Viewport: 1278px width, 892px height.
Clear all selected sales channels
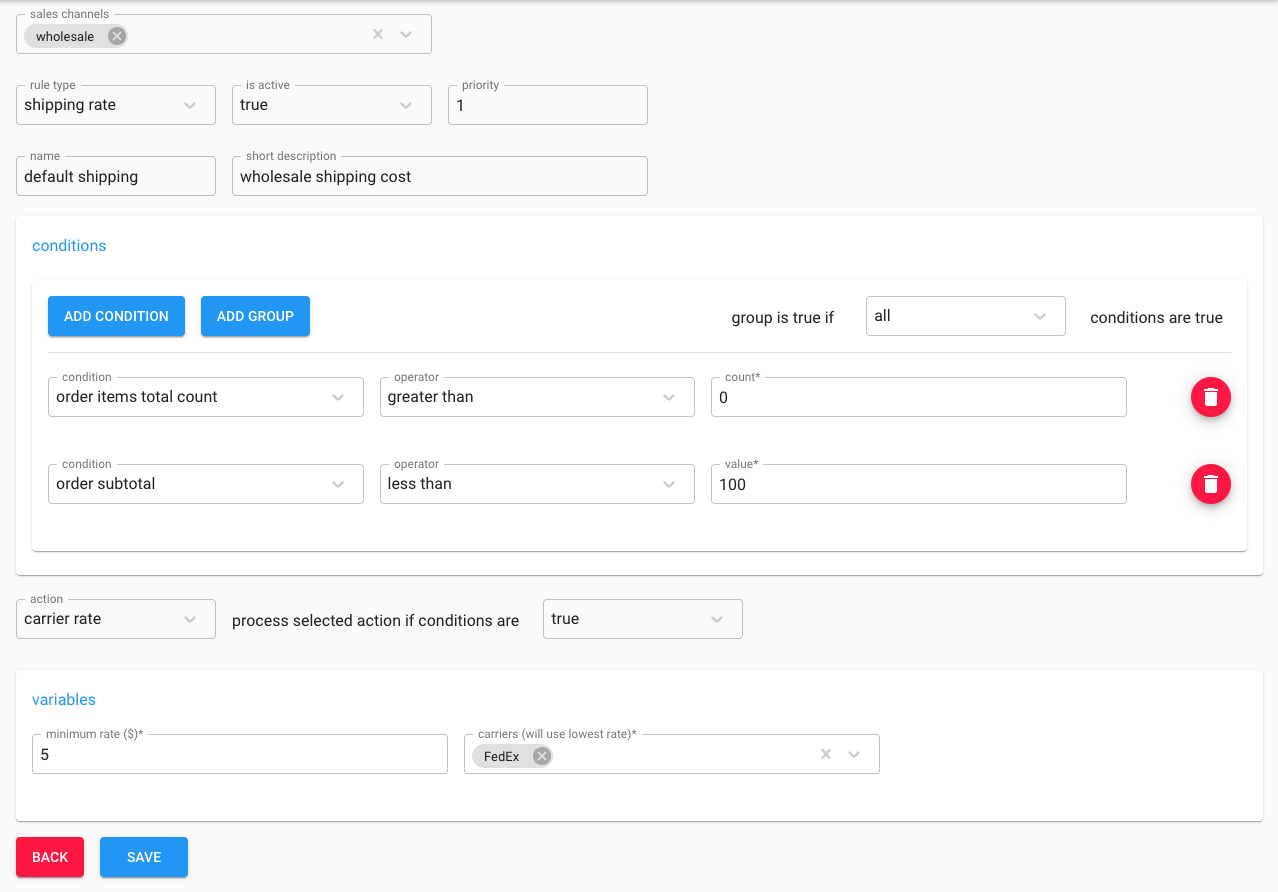[x=378, y=34]
